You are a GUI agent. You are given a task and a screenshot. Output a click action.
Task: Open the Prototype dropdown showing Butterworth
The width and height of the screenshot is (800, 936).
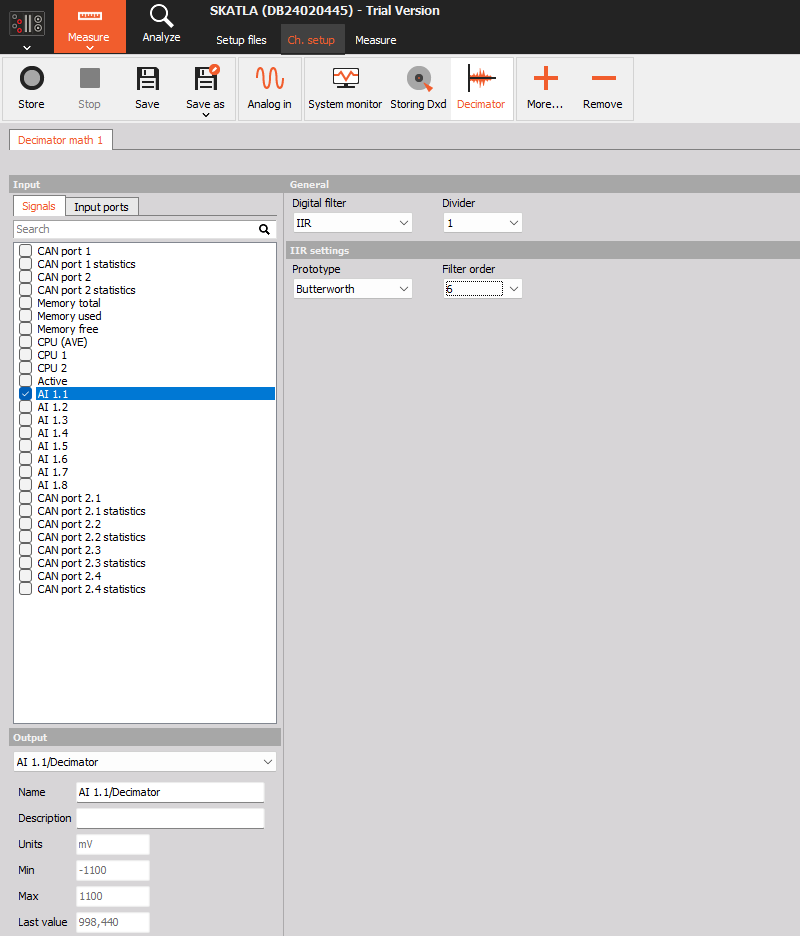click(352, 288)
